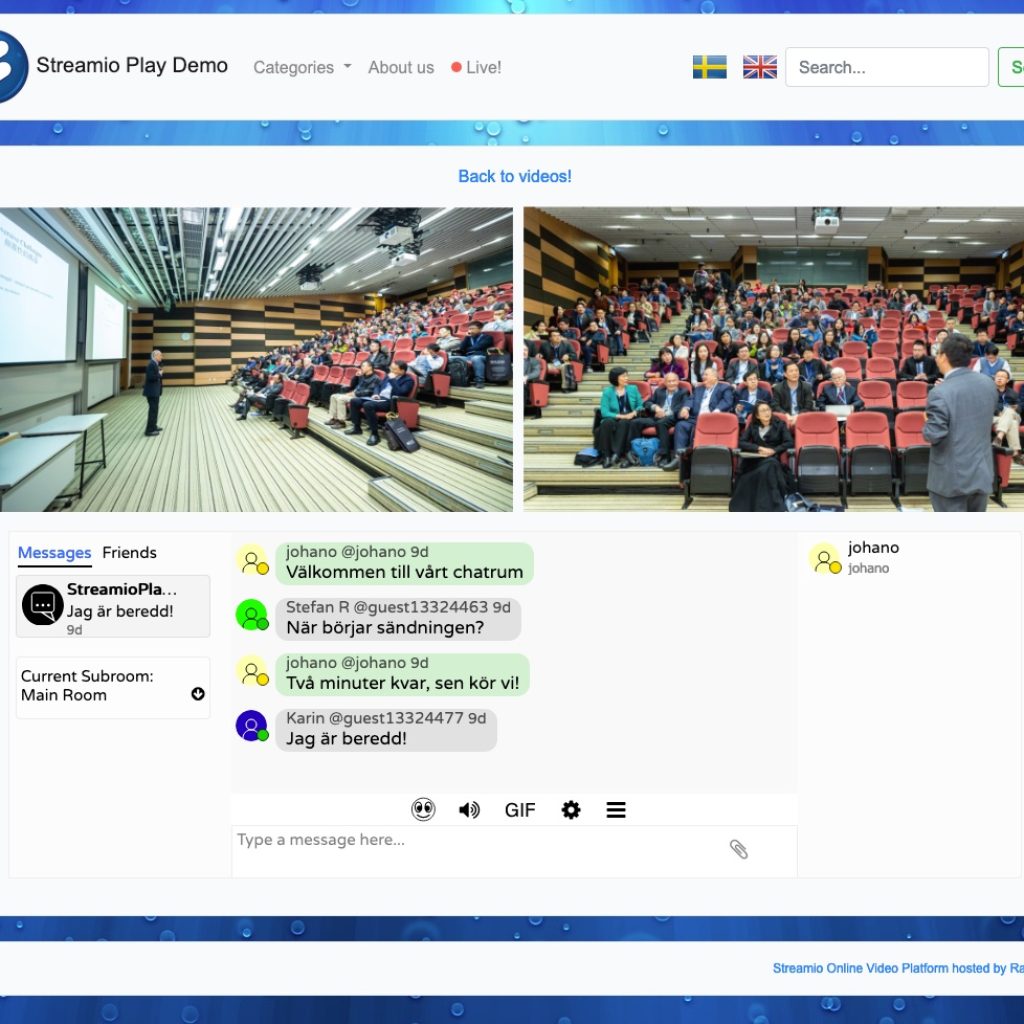Screen dimensions: 1024x1024
Task: Switch site language to English via flag
Action: [759, 67]
